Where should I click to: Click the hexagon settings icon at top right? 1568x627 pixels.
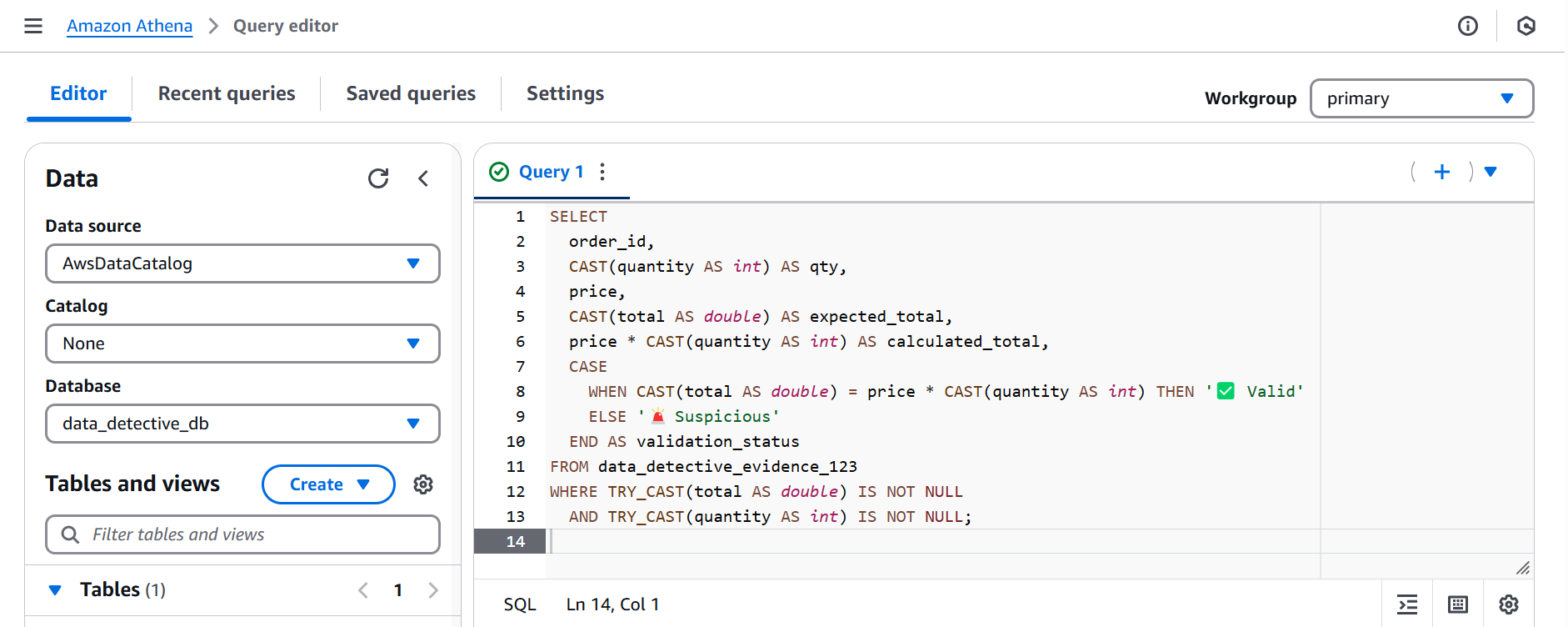click(x=1526, y=26)
